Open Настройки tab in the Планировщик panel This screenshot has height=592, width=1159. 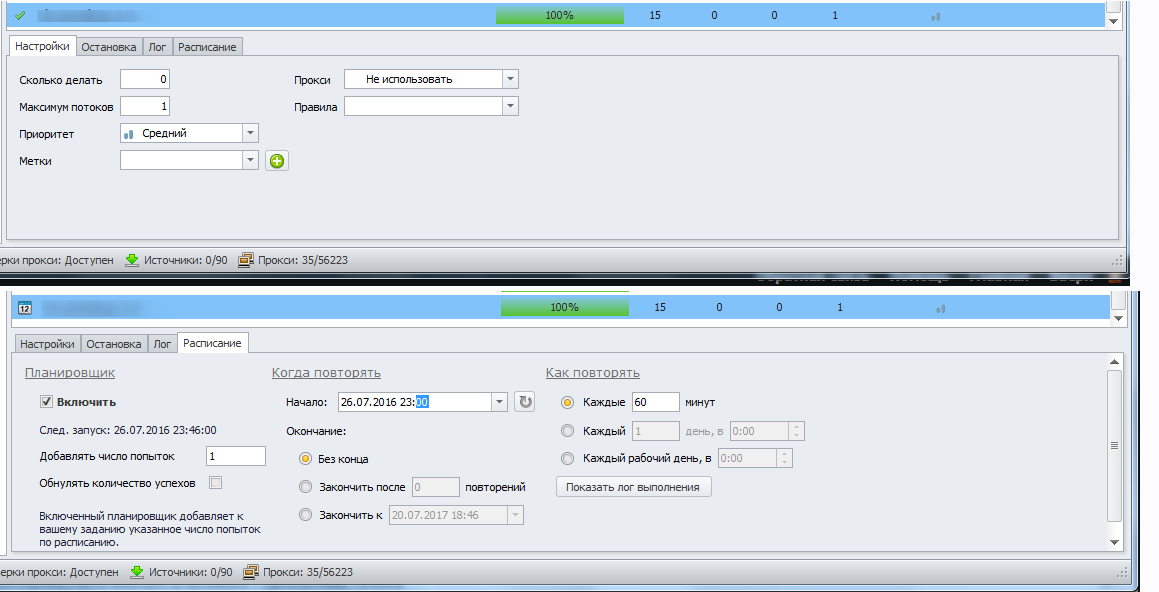[x=47, y=344]
